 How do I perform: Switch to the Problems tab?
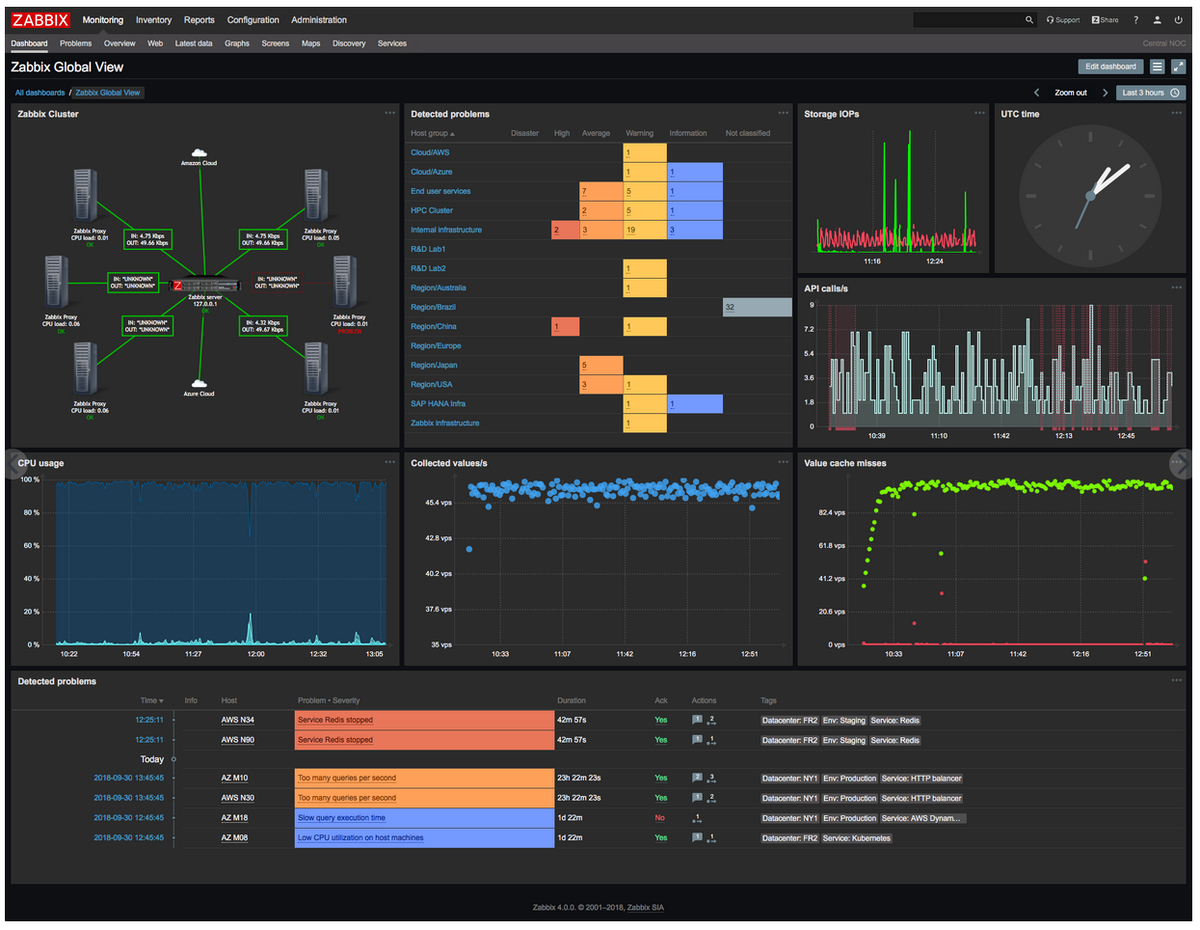[75, 44]
